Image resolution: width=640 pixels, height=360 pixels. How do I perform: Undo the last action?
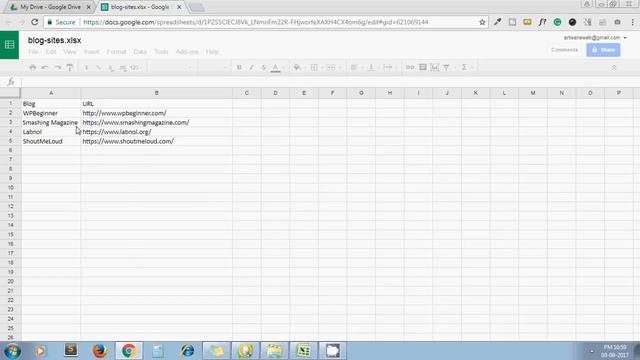pyautogui.click(x=45, y=67)
